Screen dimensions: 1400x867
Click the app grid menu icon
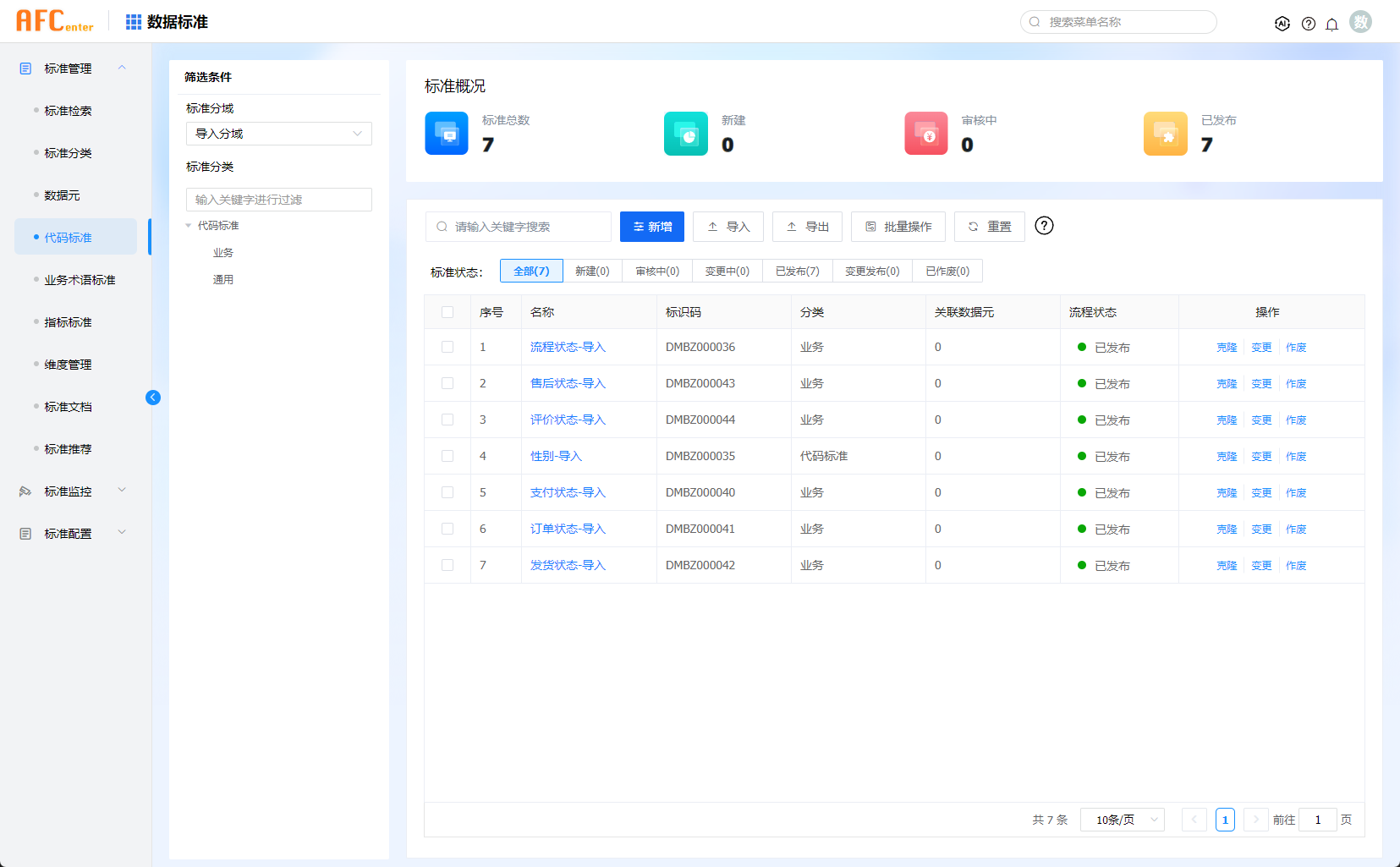[133, 22]
